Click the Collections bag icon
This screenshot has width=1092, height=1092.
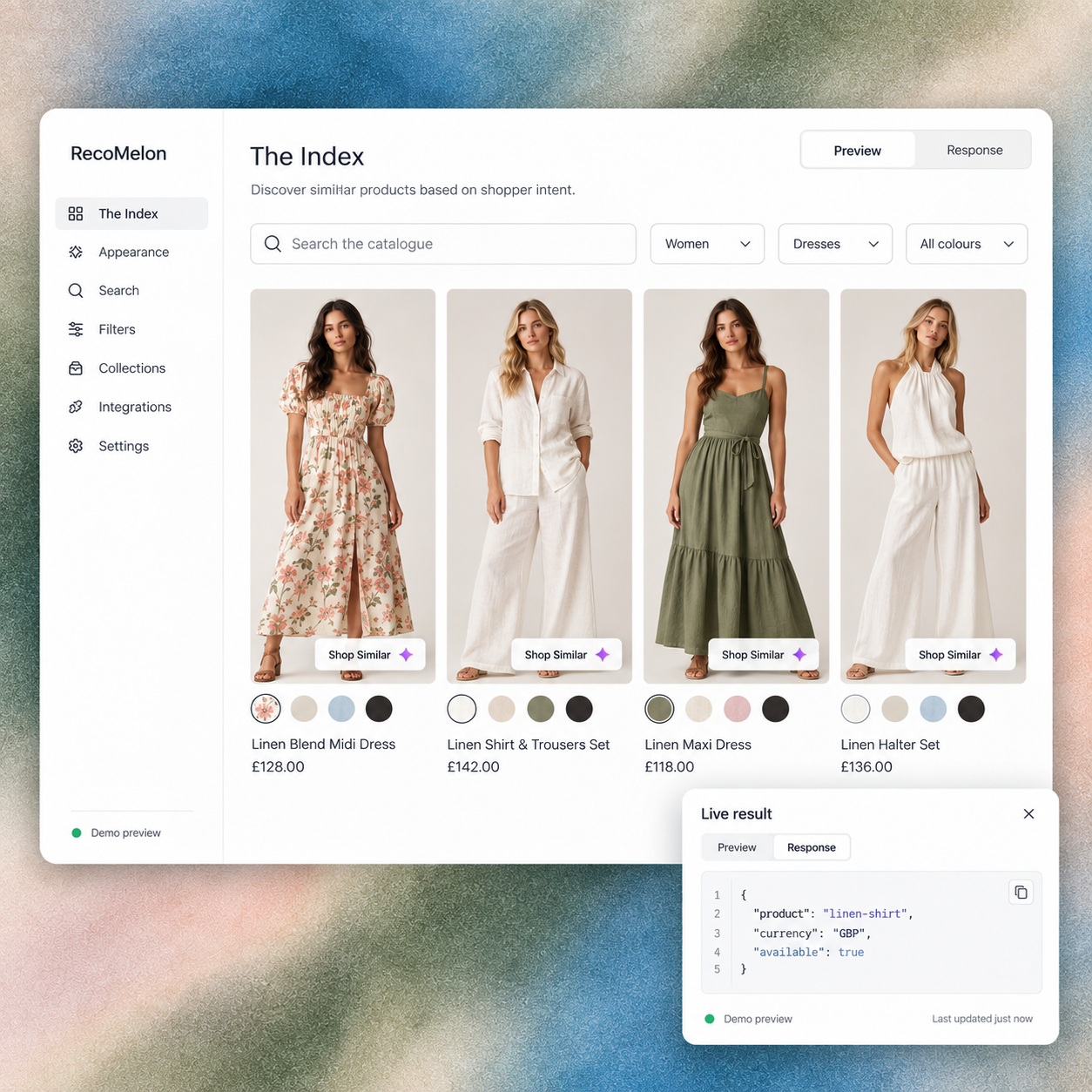tap(76, 368)
